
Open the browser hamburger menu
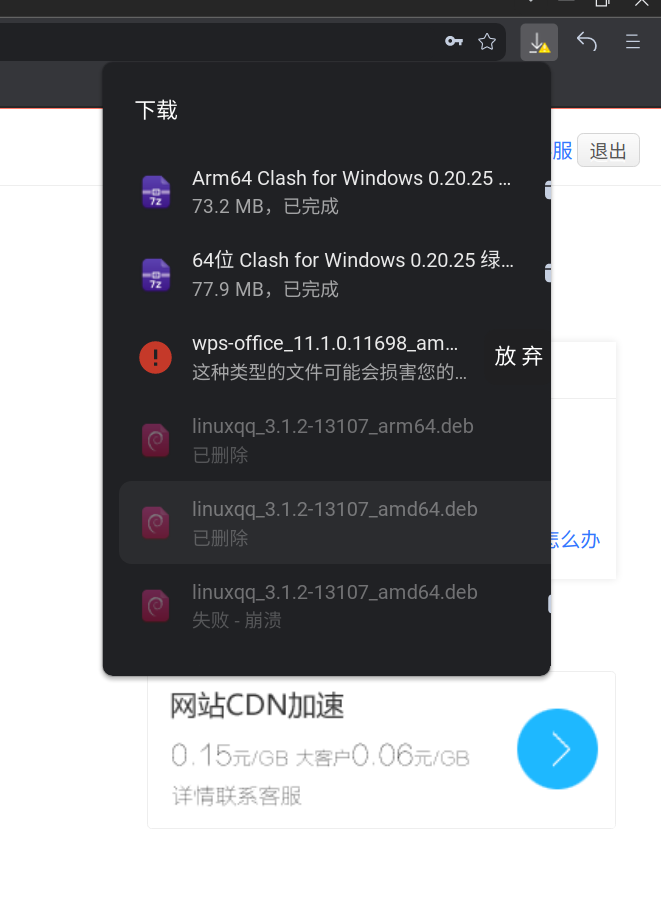633,42
